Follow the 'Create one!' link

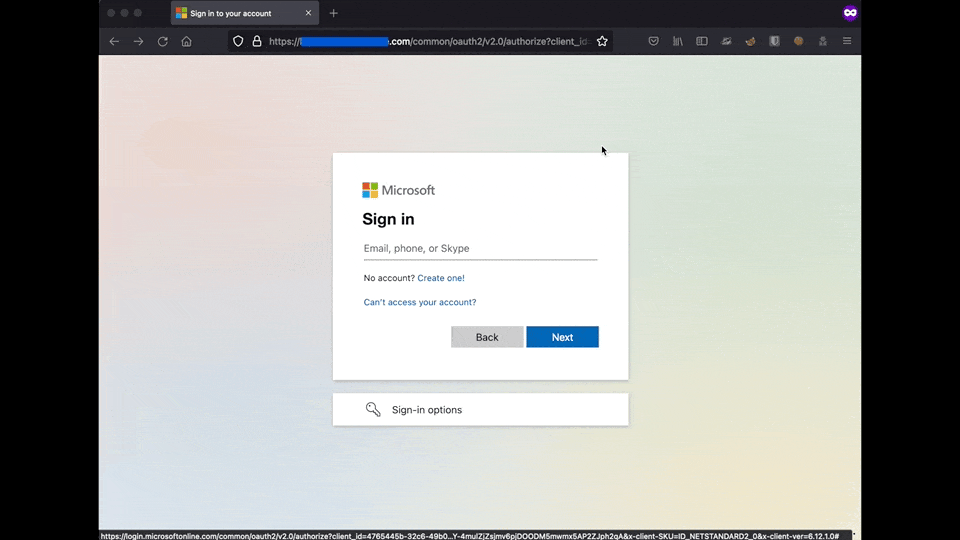(441, 278)
